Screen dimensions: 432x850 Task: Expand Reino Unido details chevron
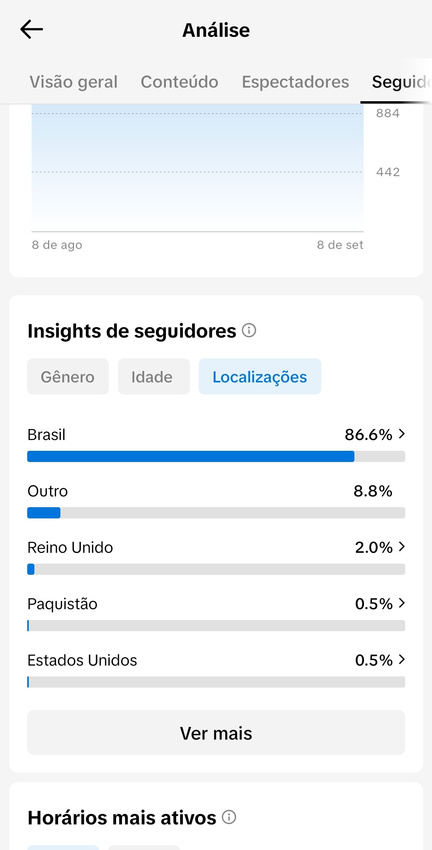point(402,547)
